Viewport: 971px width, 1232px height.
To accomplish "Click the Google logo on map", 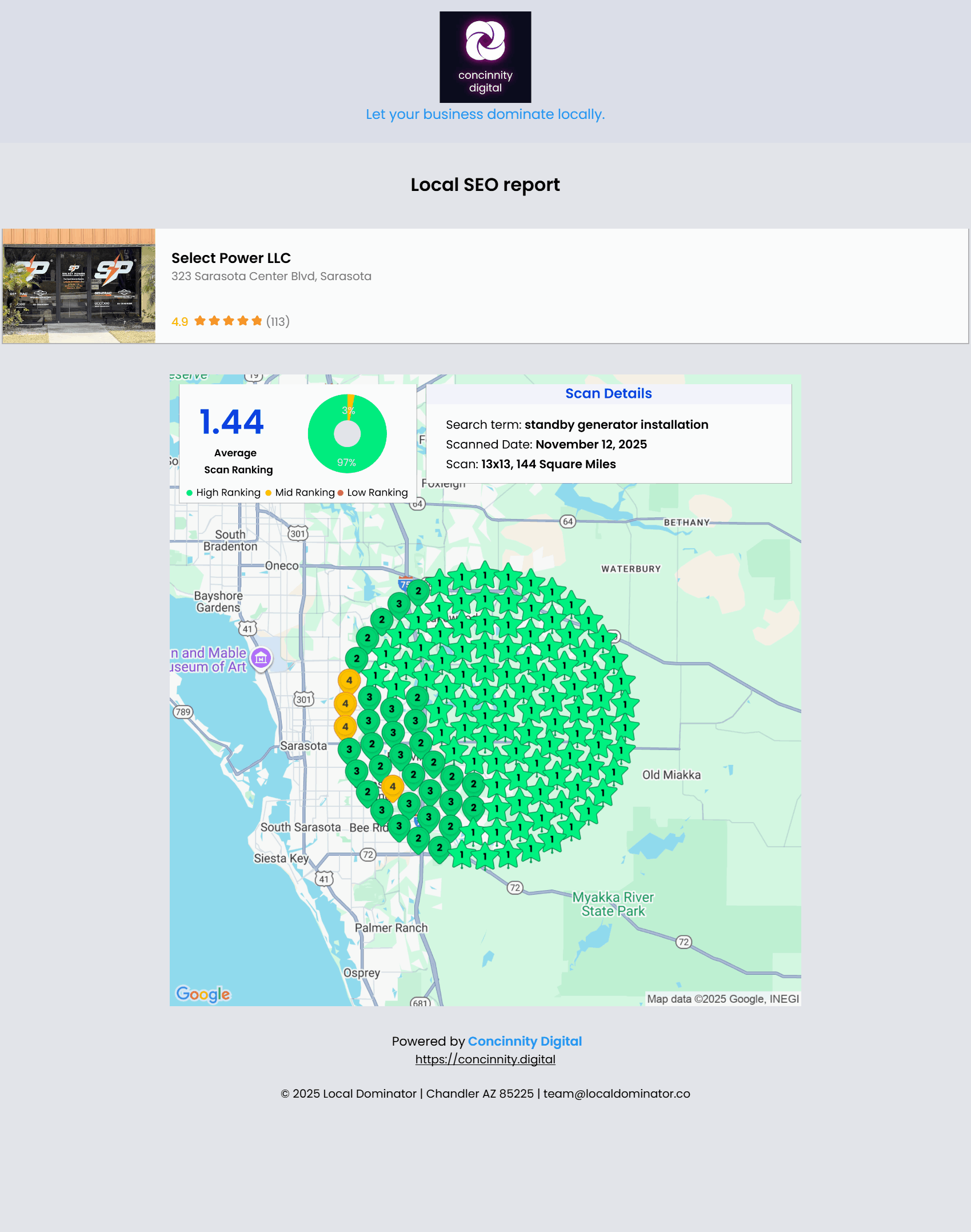I will [x=203, y=994].
